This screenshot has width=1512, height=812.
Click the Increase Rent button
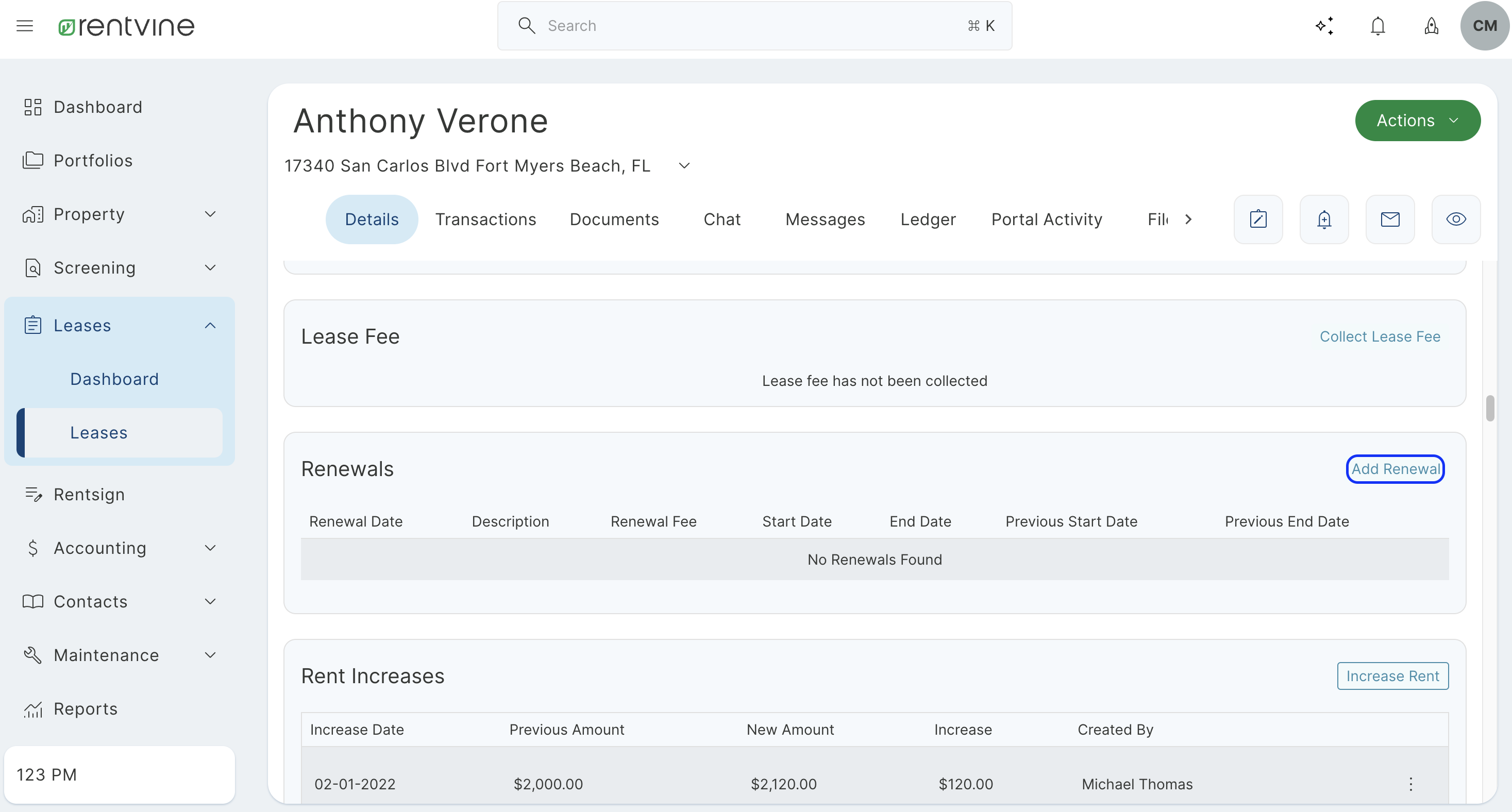(1392, 676)
